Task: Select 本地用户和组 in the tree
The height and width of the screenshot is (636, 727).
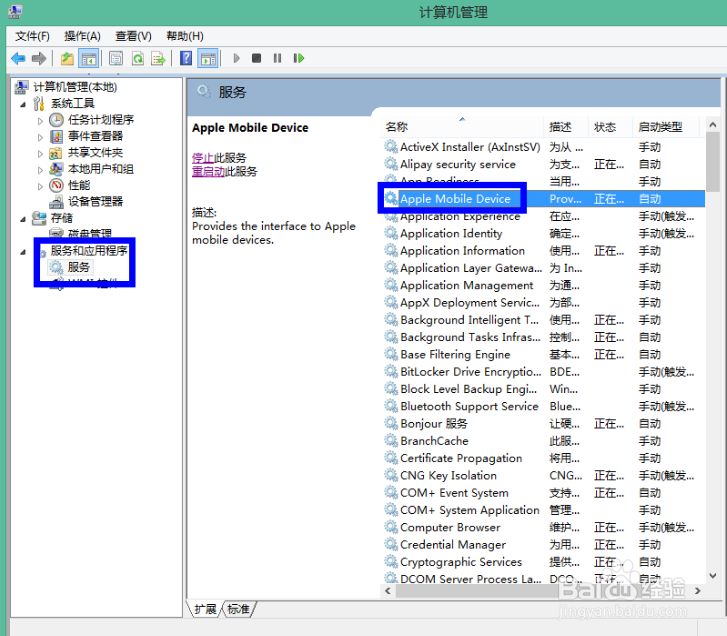Action: point(101,169)
